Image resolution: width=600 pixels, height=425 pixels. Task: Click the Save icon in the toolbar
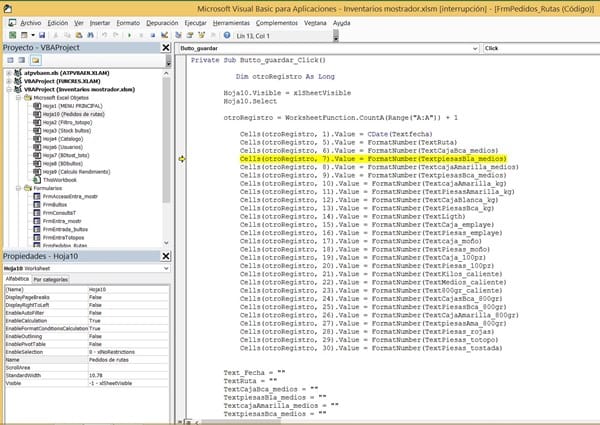(x=41, y=33)
